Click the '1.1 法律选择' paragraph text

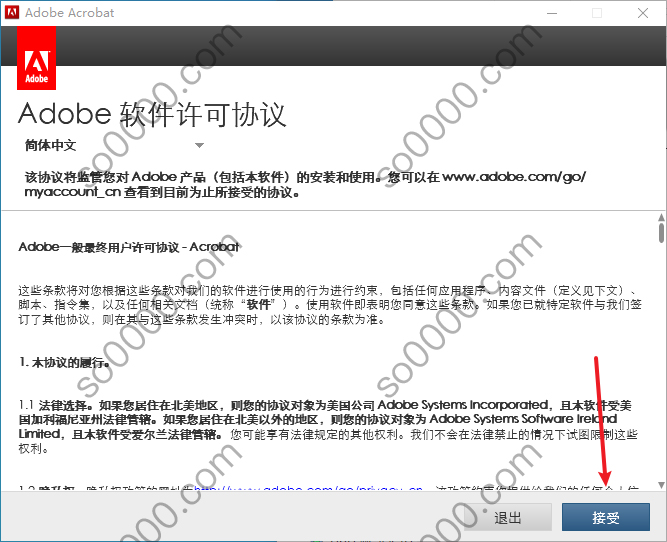[x=328, y=426]
